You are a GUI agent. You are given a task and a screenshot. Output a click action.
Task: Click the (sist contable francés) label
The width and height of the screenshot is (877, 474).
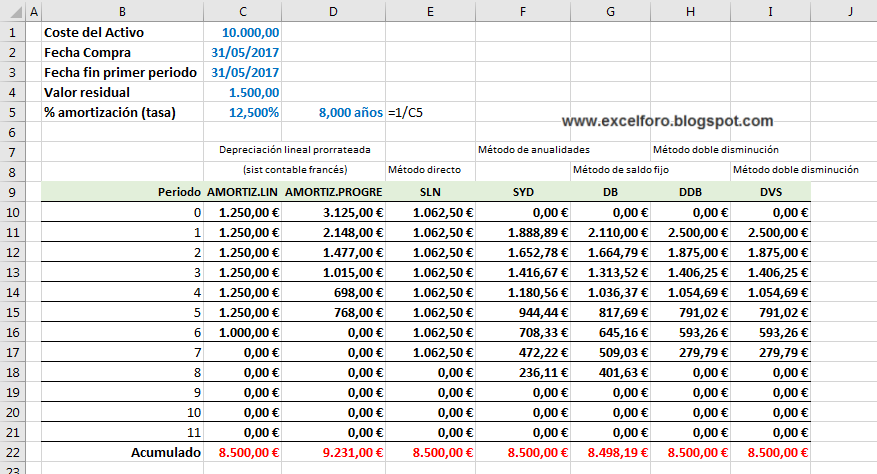(295, 170)
